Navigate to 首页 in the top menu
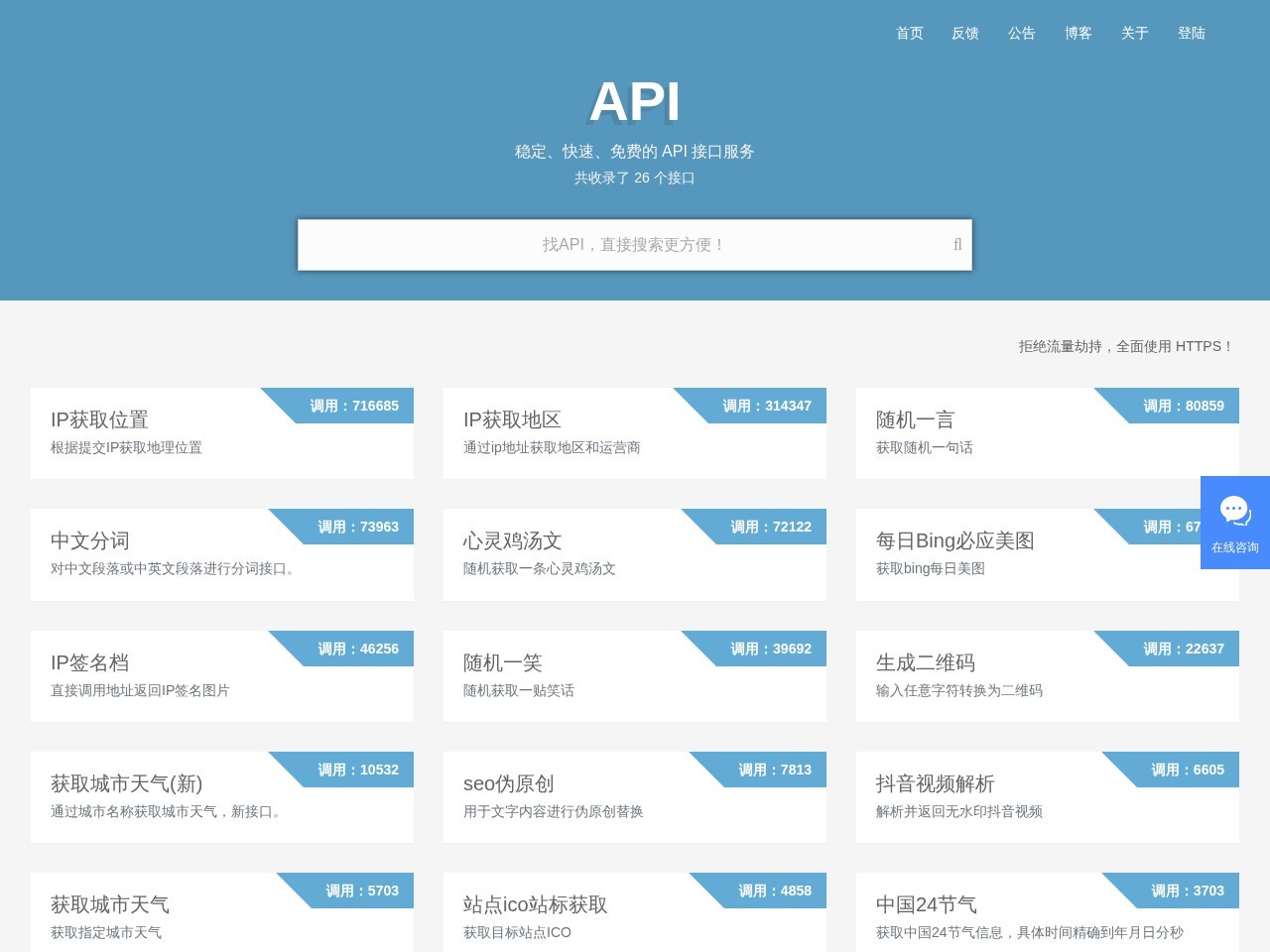This screenshot has height=952, width=1270. click(x=909, y=34)
